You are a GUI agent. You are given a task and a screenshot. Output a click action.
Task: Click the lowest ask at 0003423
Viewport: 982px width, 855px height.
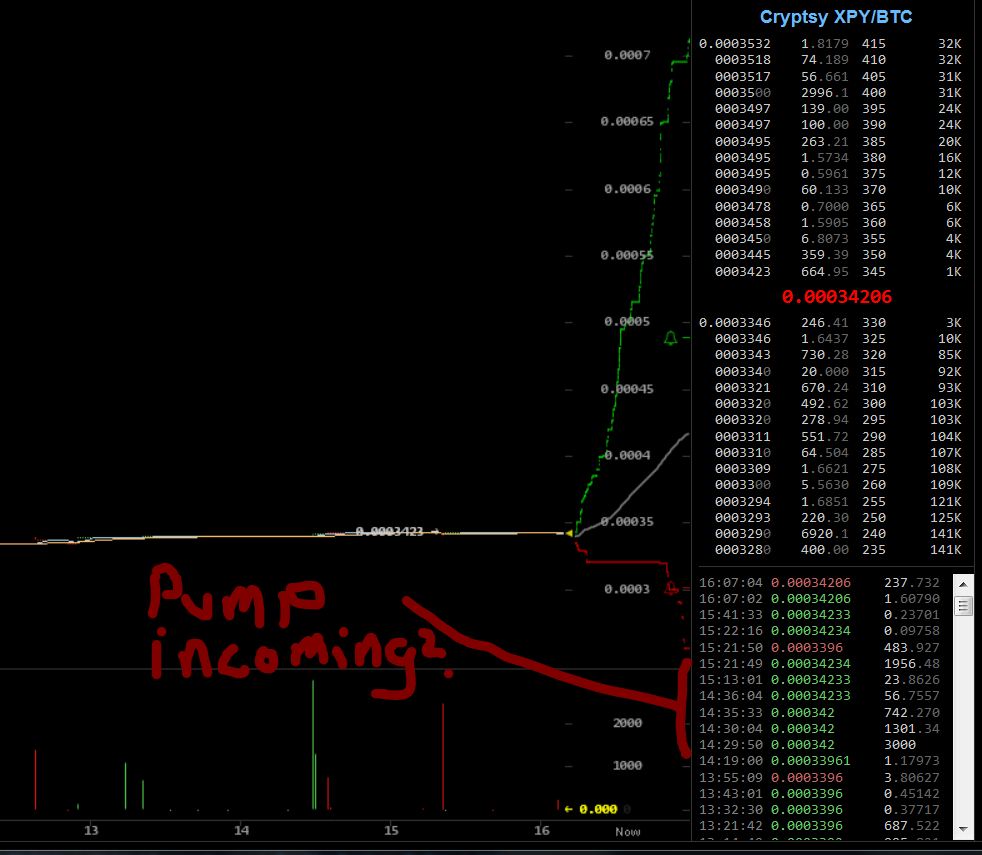point(830,271)
